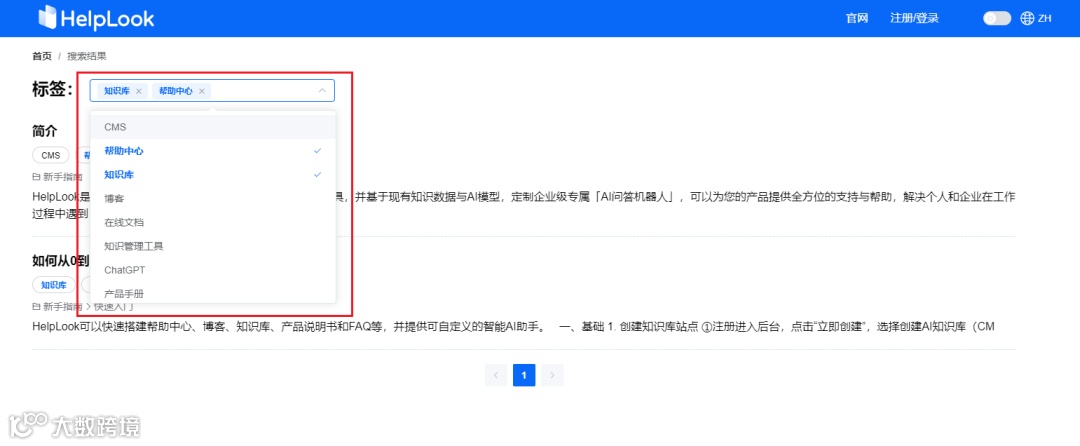Open the 简介 search result title
1080x446 pixels.
[x=45, y=131]
